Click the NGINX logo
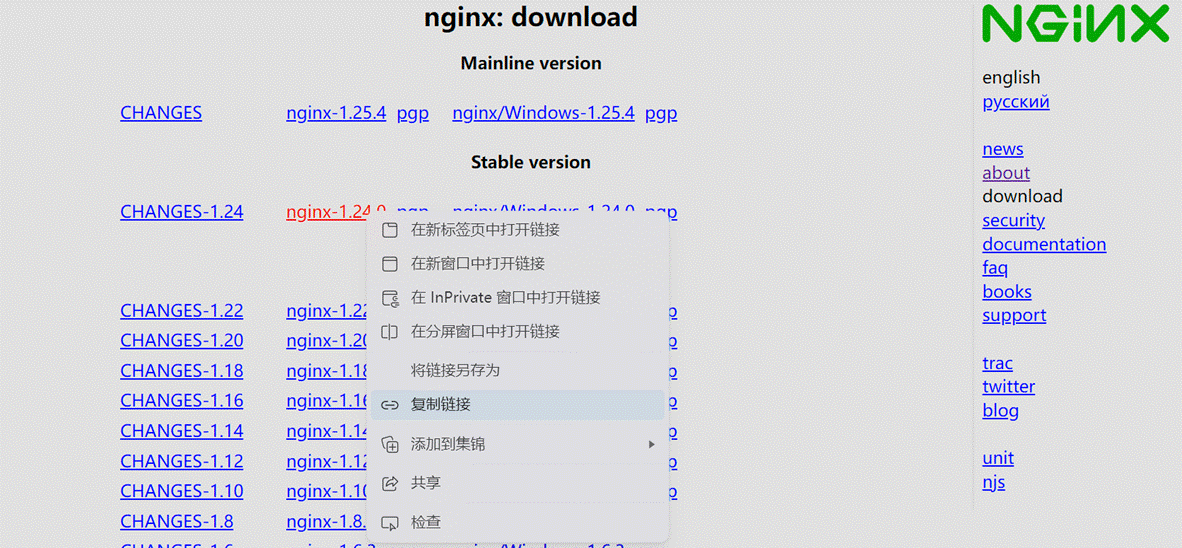This screenshot has width=1182, height=548. click(x=1075, y=24)
